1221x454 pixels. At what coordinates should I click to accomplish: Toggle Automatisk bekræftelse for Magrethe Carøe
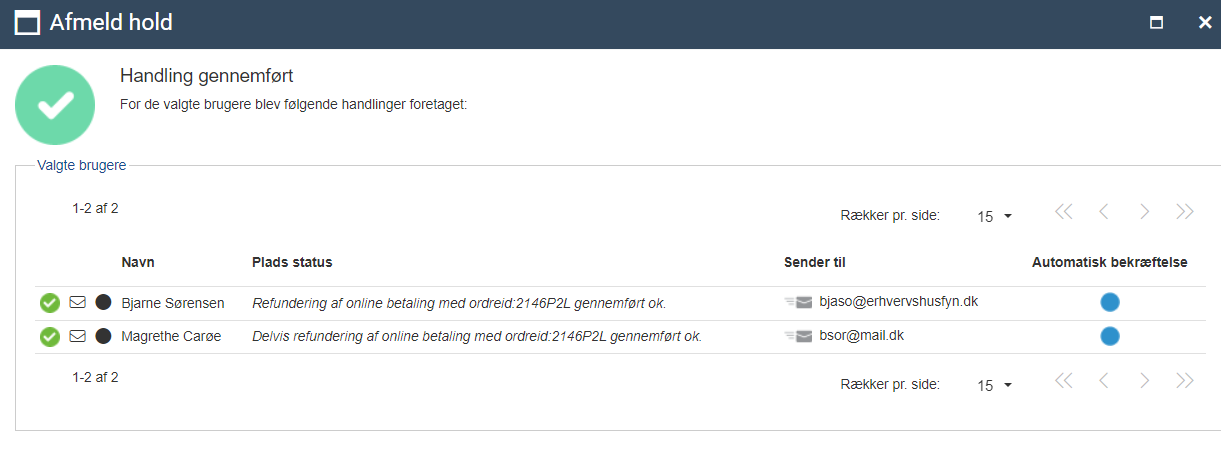pos(1110,336)
